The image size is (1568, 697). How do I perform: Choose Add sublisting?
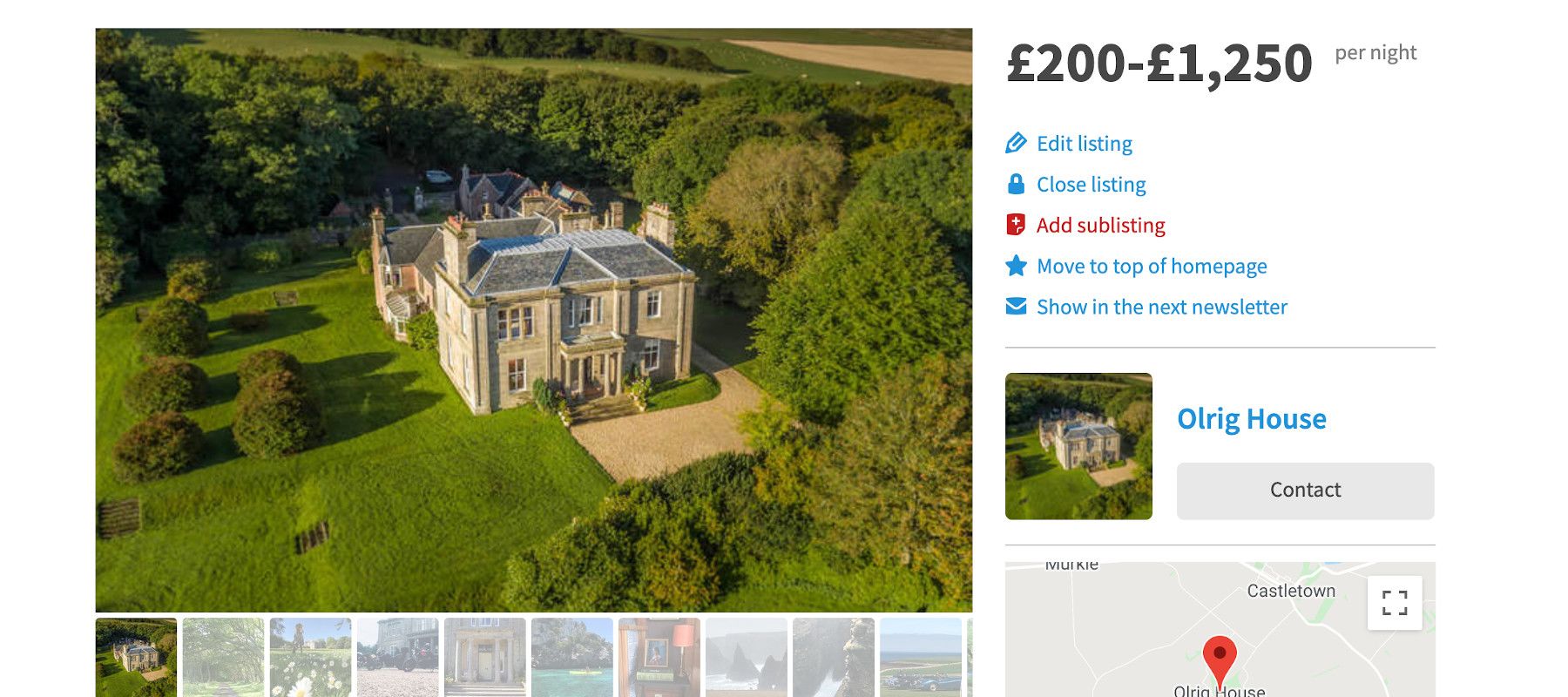pos(1100,226)
